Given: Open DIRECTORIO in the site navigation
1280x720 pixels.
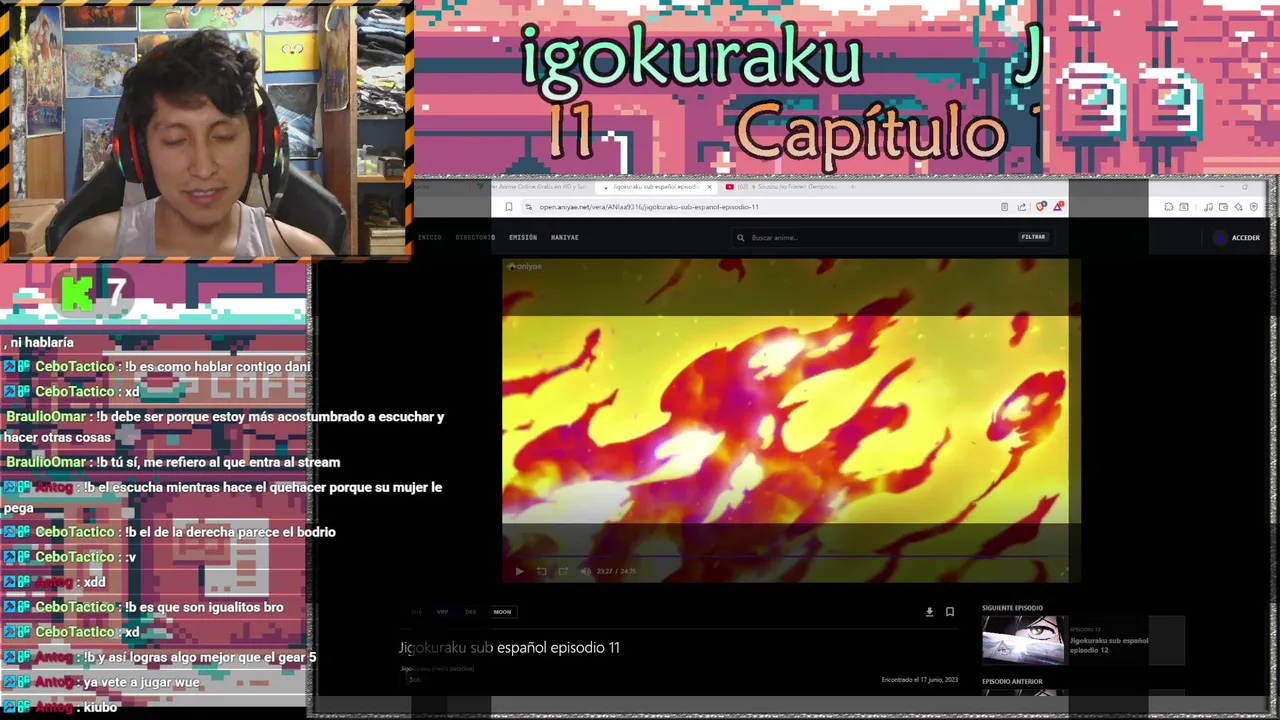Looking at the screenshot, I should point(475,237).
